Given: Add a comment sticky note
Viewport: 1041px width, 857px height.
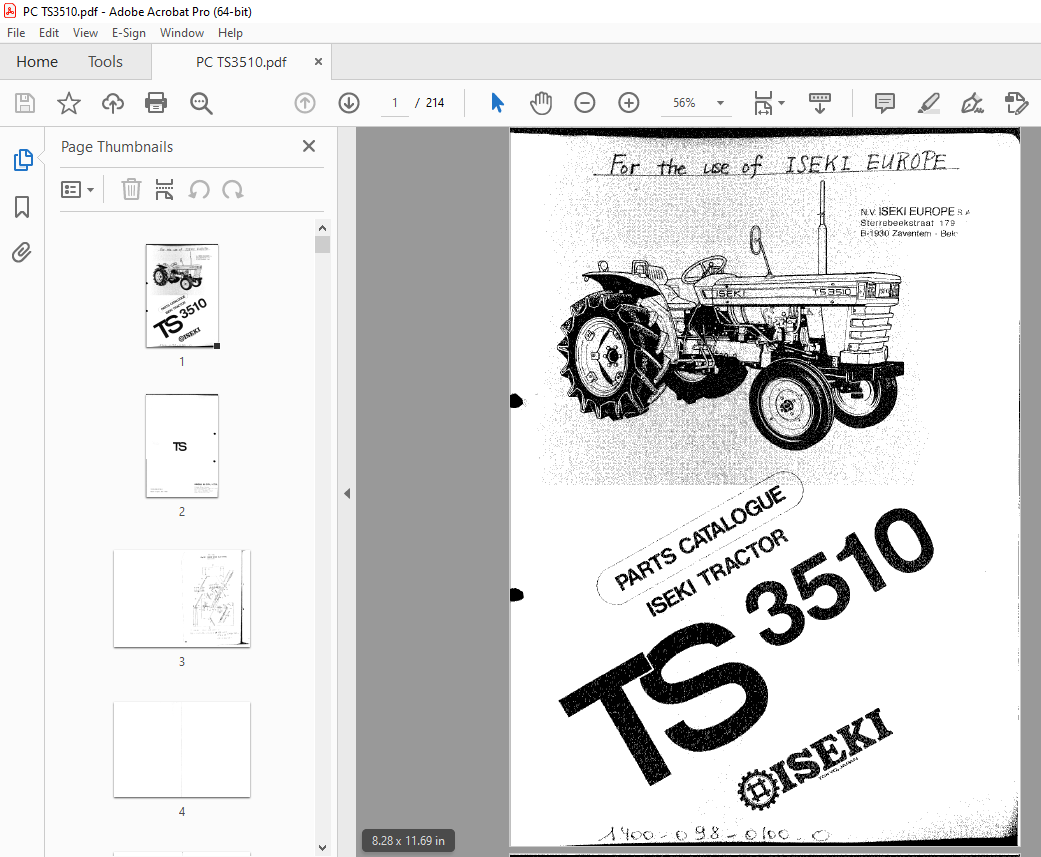Looking at the screenshot, I should 885,103.
